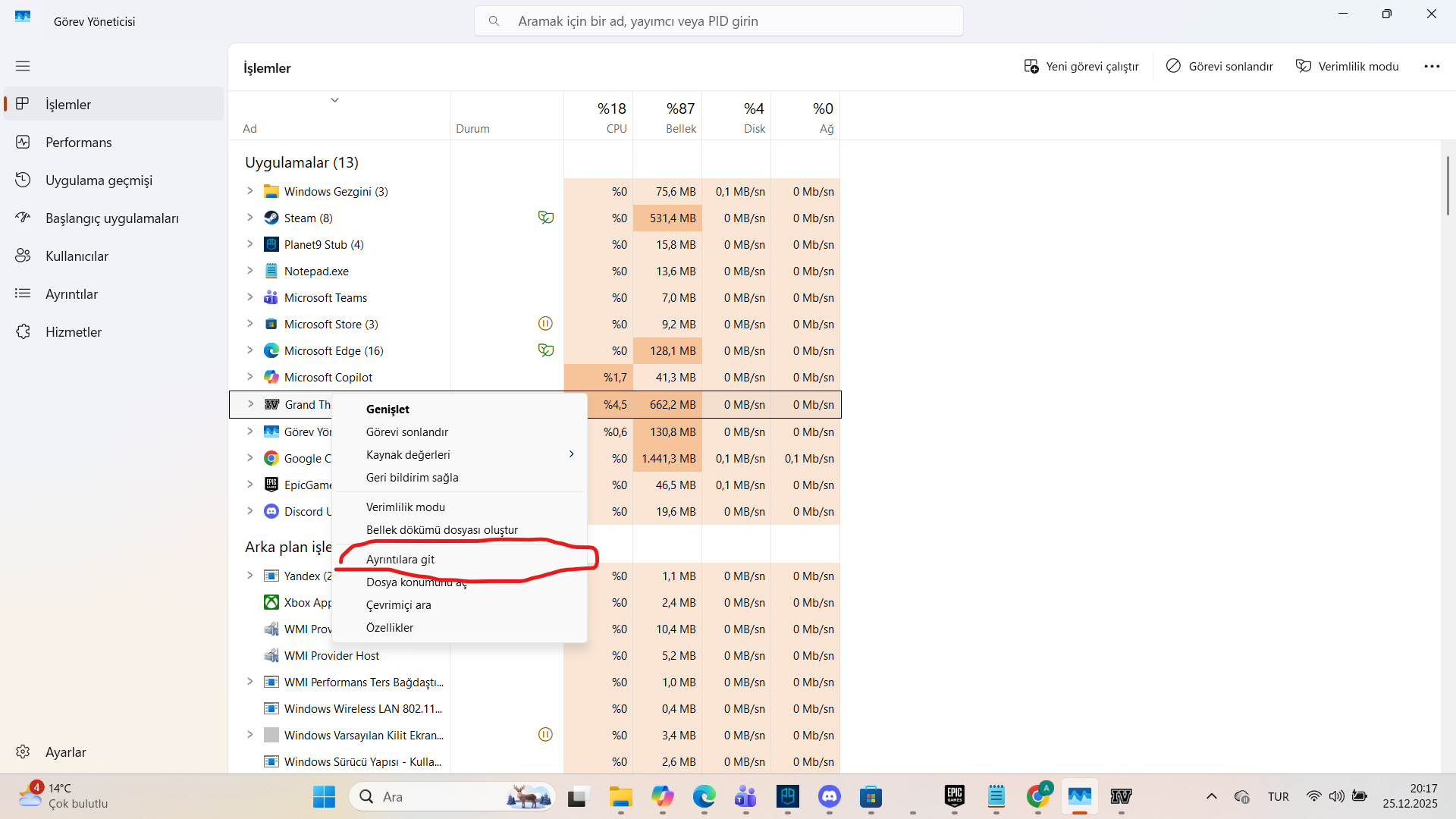This screenshot has height=819, width=1456.
Task: Expand the Planet9 Stub process group
Action: [x=249, y=244]
